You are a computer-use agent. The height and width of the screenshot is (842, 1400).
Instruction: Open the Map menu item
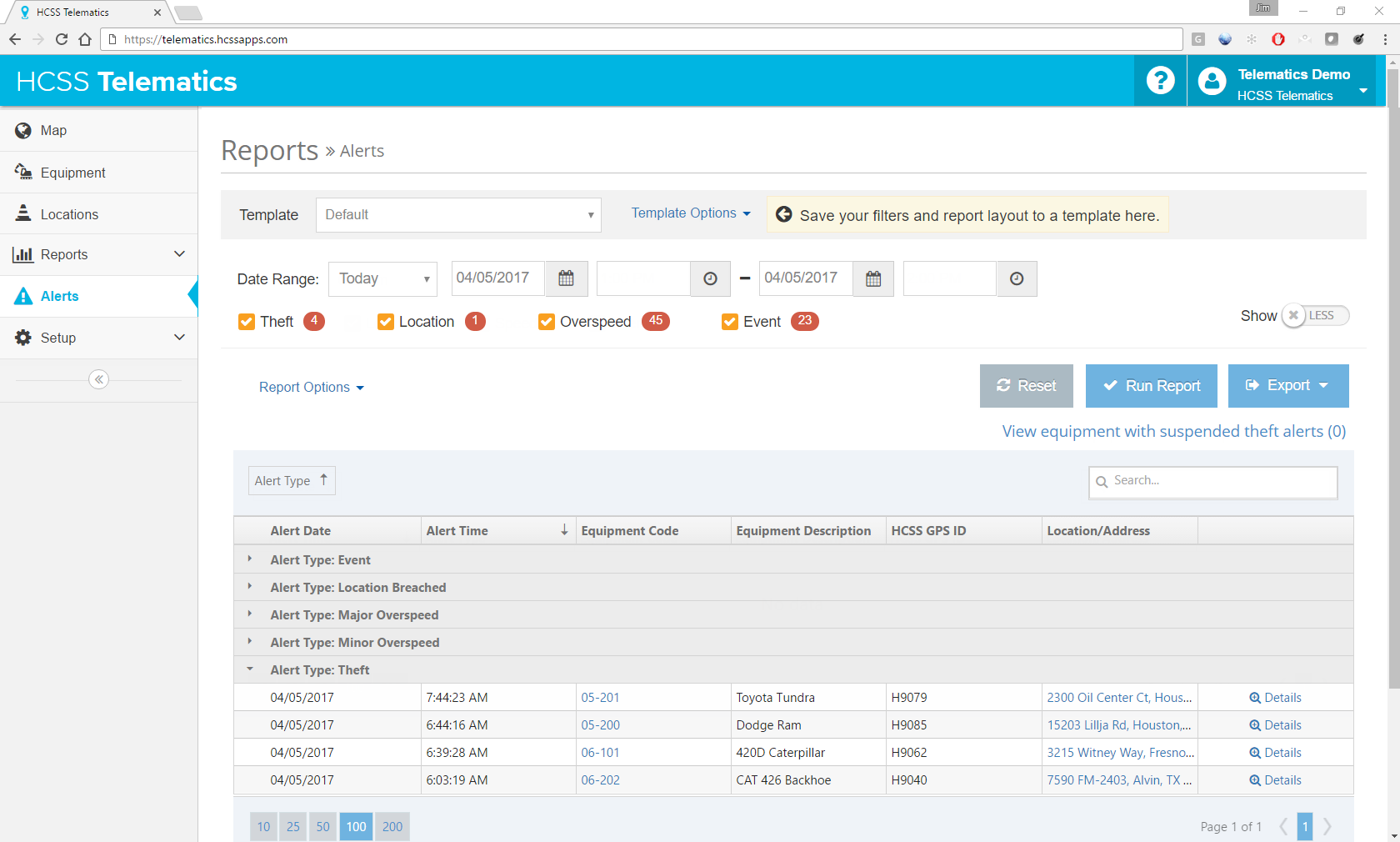(98, 130)
